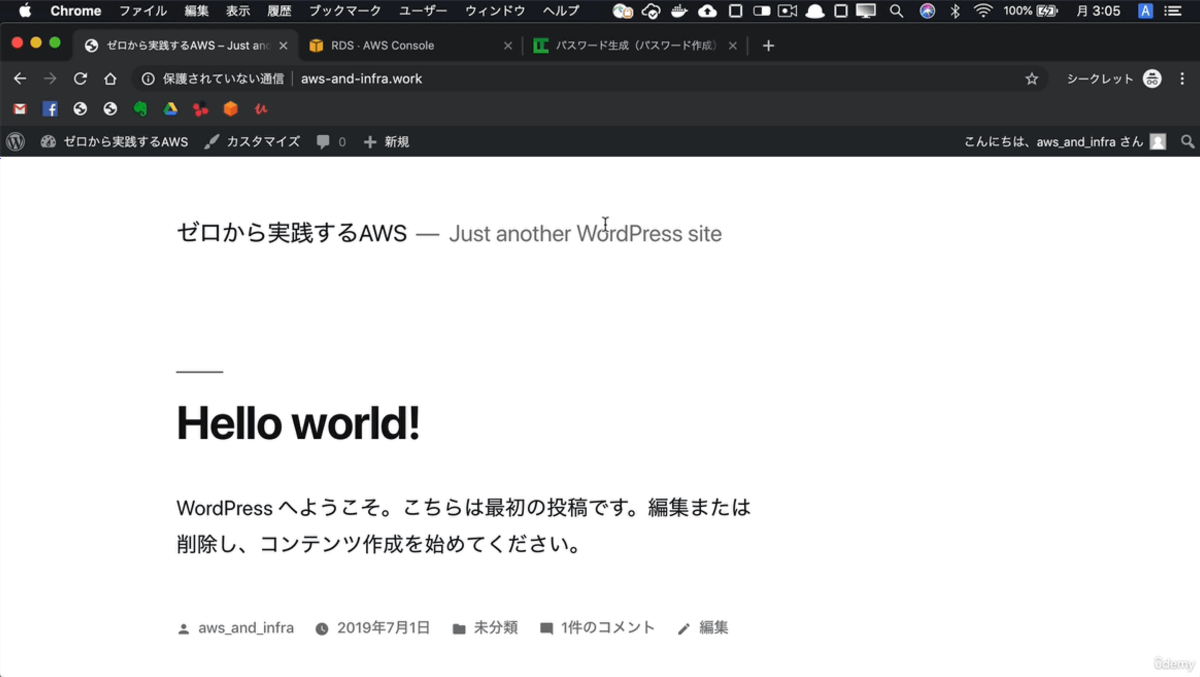The image size is (1200, 677).
Task: Open the Evernote bookmark
Action: (141, 109)
